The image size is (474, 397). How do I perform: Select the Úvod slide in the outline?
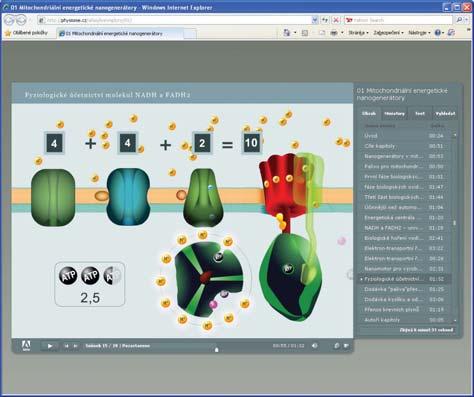pos(405,136)
